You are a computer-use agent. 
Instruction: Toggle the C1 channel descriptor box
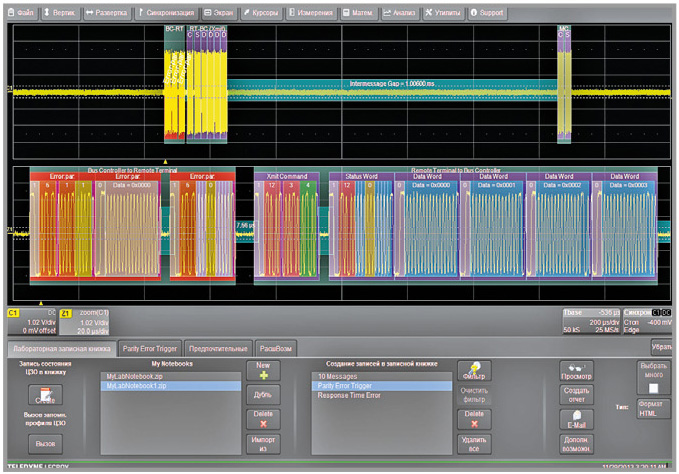point(32,319)
